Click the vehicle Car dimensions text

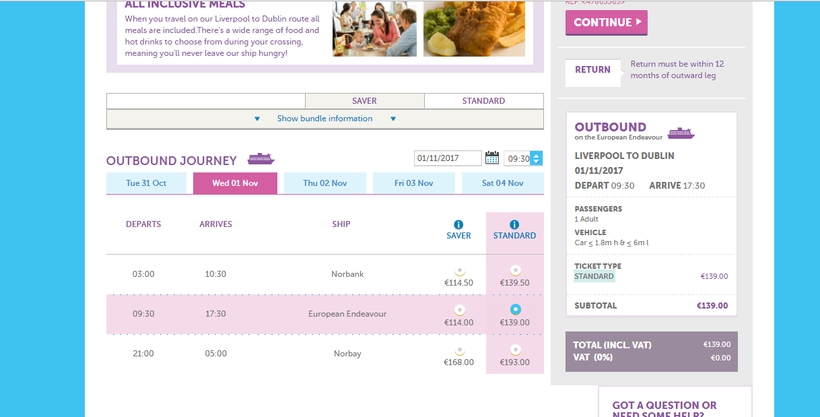[611, 243]
